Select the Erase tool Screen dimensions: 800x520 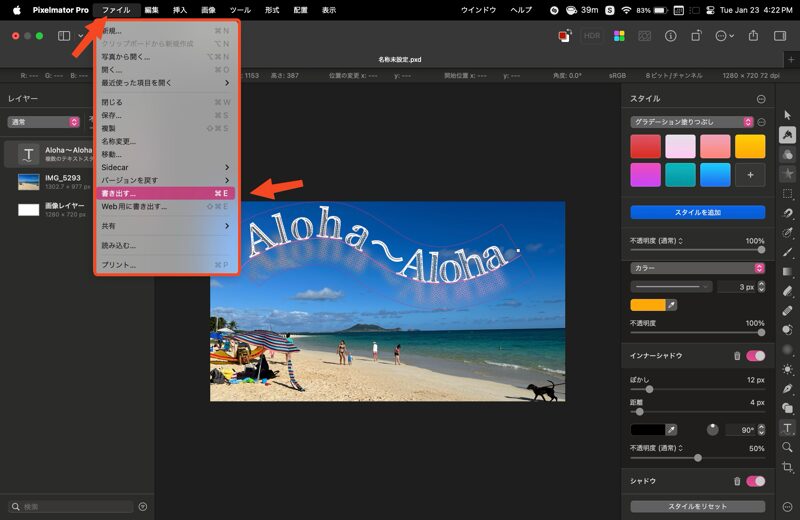click(787, 291)
